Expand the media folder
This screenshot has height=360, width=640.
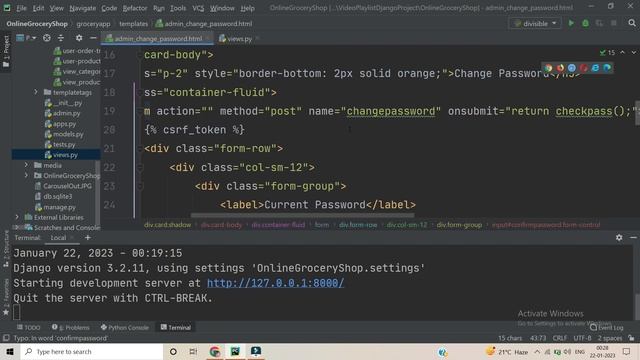27,165
